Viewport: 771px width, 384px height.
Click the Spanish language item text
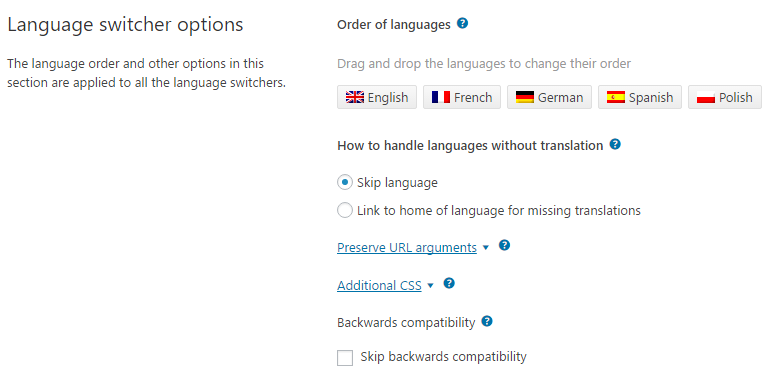[651, 97]
